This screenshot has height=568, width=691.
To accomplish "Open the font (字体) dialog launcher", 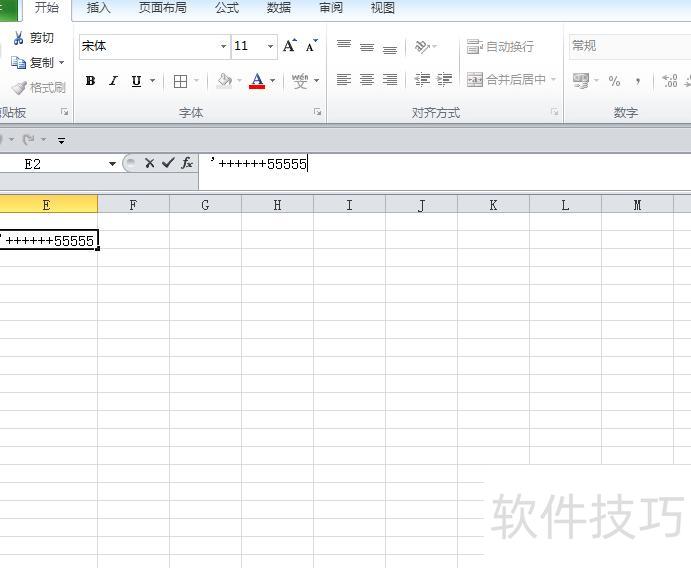I will (317, 112).
